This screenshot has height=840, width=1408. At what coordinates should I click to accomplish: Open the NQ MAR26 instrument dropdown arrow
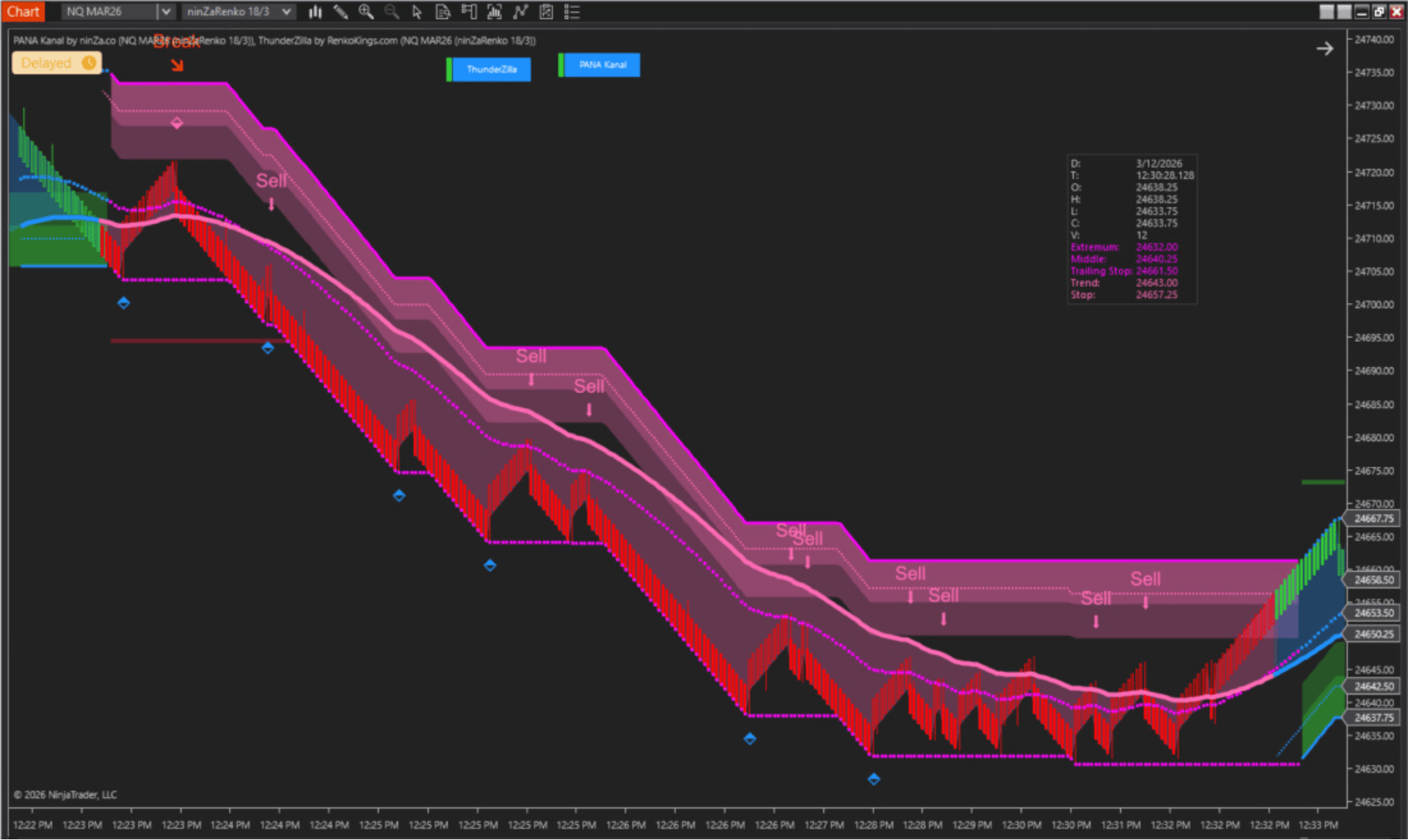(x=166, y=12)
